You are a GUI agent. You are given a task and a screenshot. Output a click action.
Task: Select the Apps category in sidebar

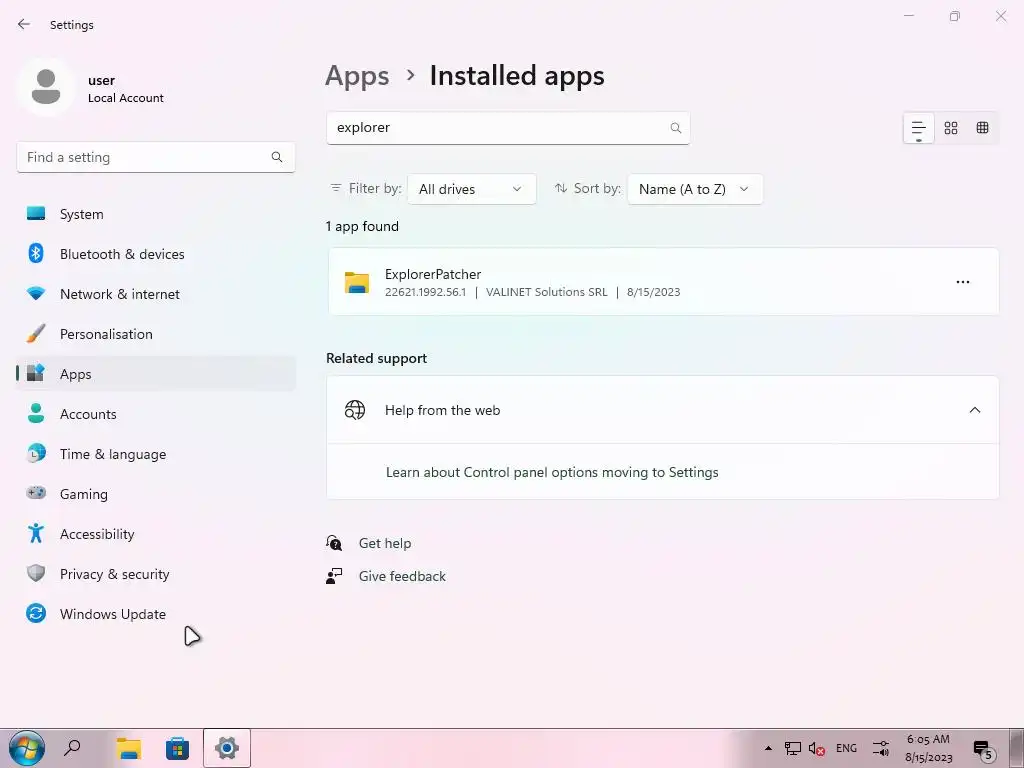coord(155,374)
